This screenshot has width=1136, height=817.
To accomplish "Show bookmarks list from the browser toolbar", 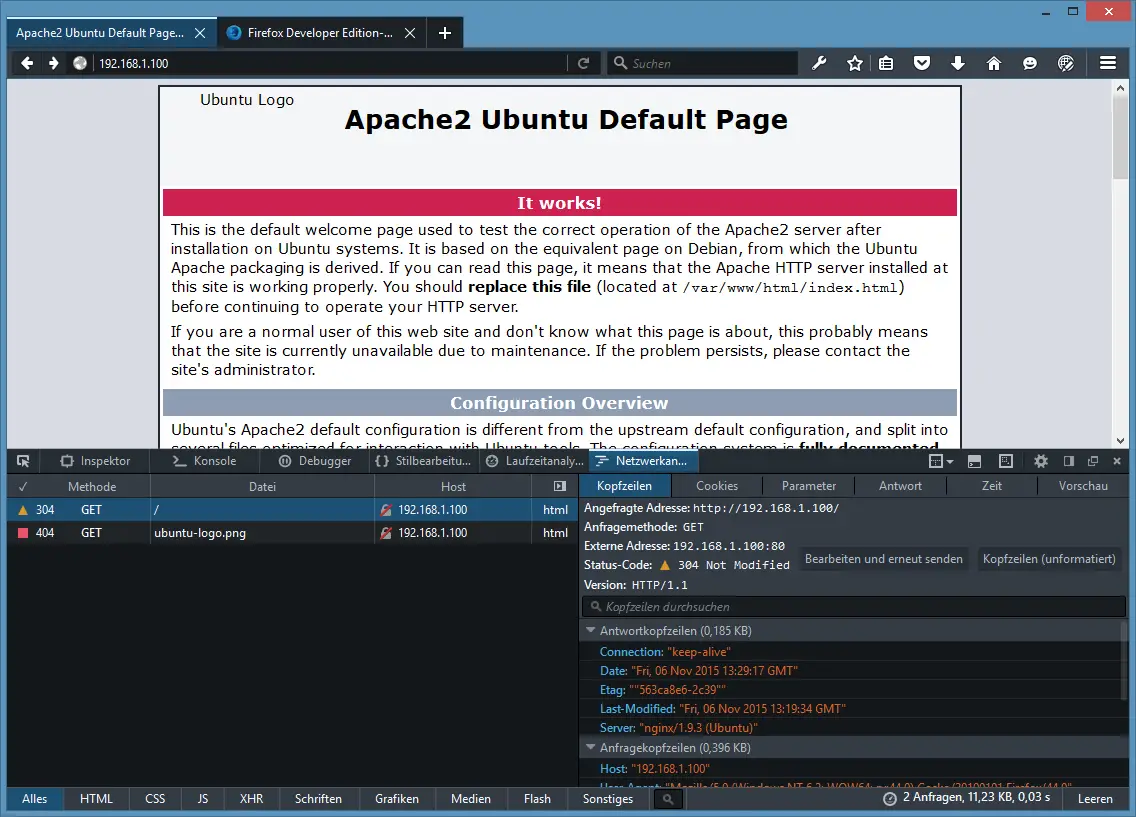I will [886, 64].
